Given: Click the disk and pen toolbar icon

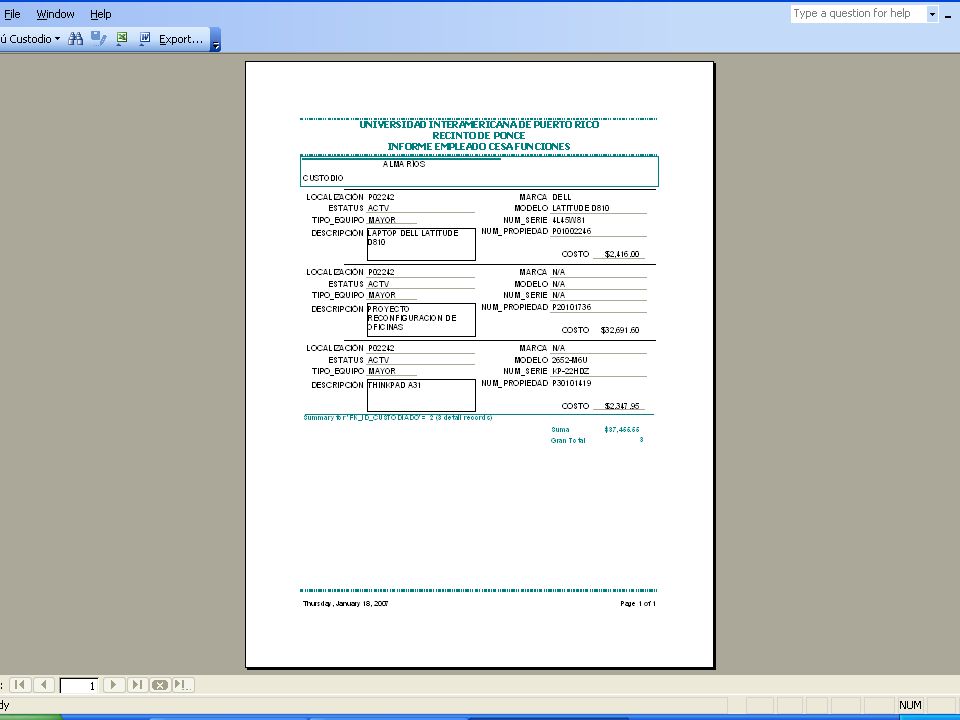Looking at the screenshot, I should [99, 39].
